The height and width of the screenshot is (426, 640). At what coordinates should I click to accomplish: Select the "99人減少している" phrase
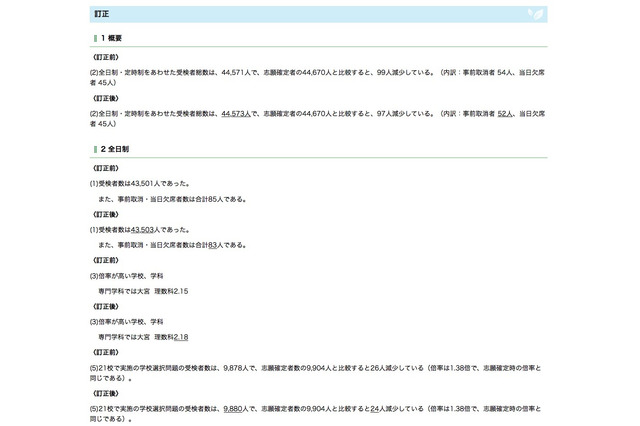tap(404, 73)
